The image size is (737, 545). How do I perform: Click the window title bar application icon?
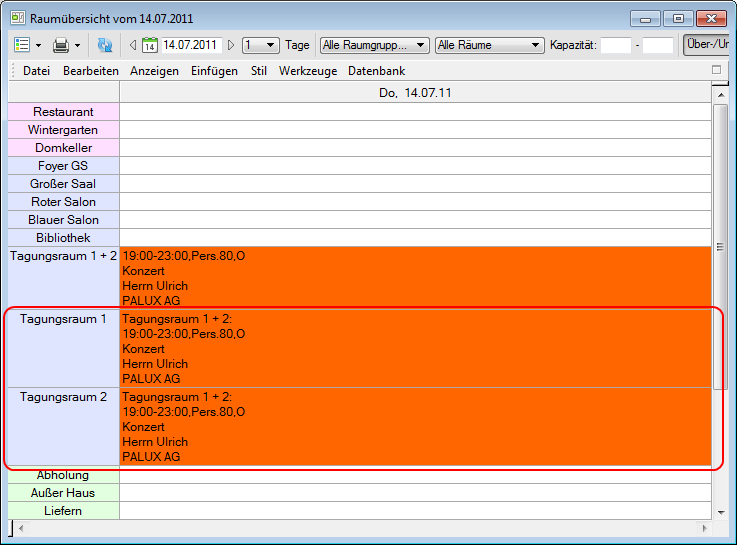click(17, 18)
